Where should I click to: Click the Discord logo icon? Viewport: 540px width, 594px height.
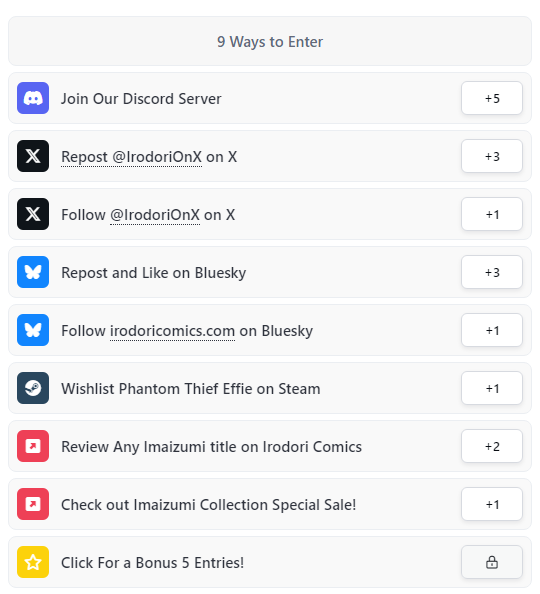[x=33, y=98]
